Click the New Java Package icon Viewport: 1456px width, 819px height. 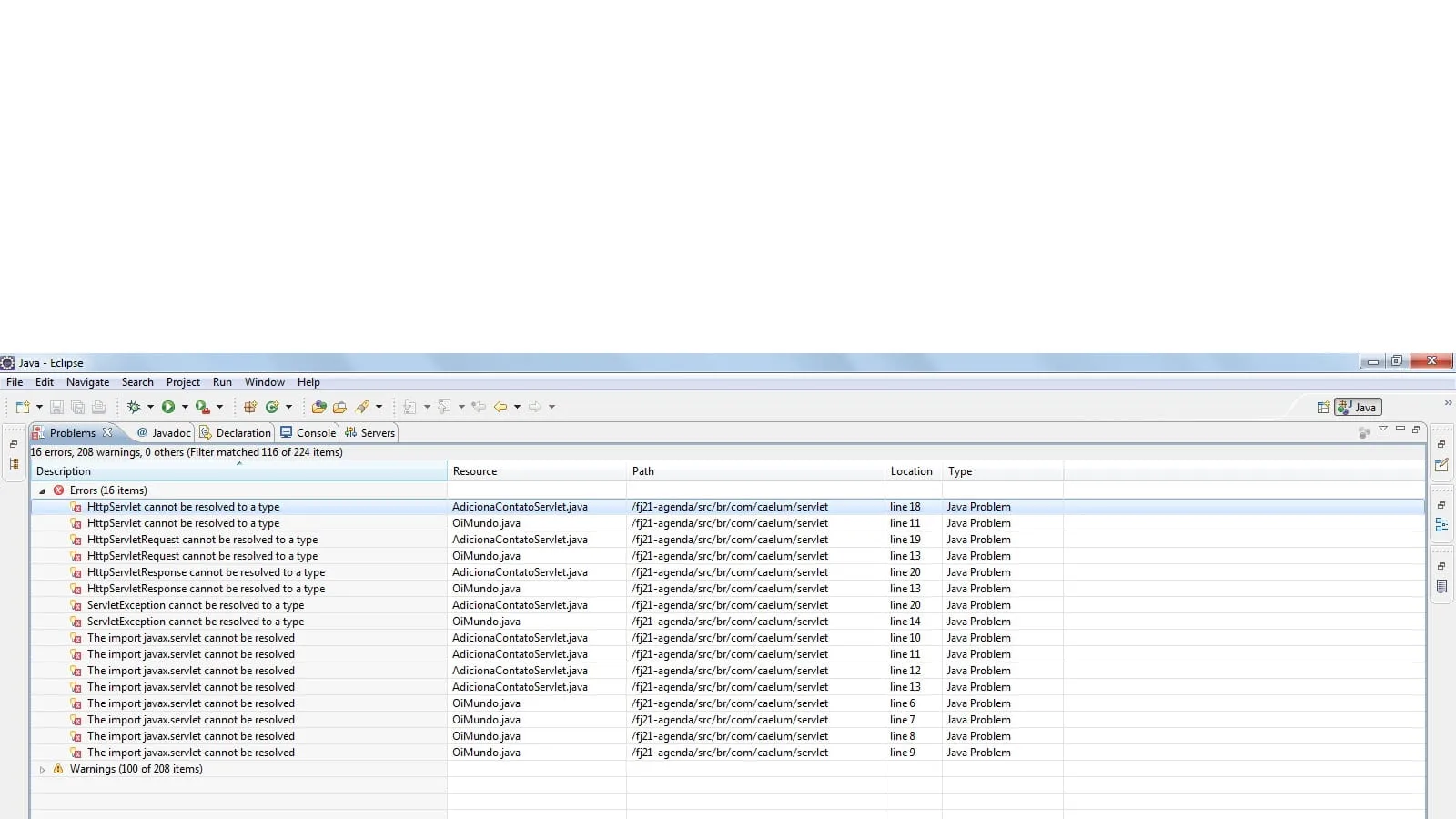pos(250,408)
